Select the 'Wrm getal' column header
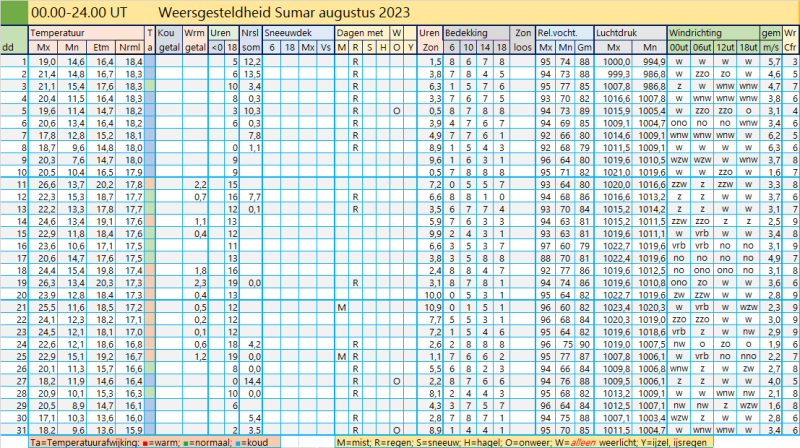The image size is (800, 448). pos(195,40)
